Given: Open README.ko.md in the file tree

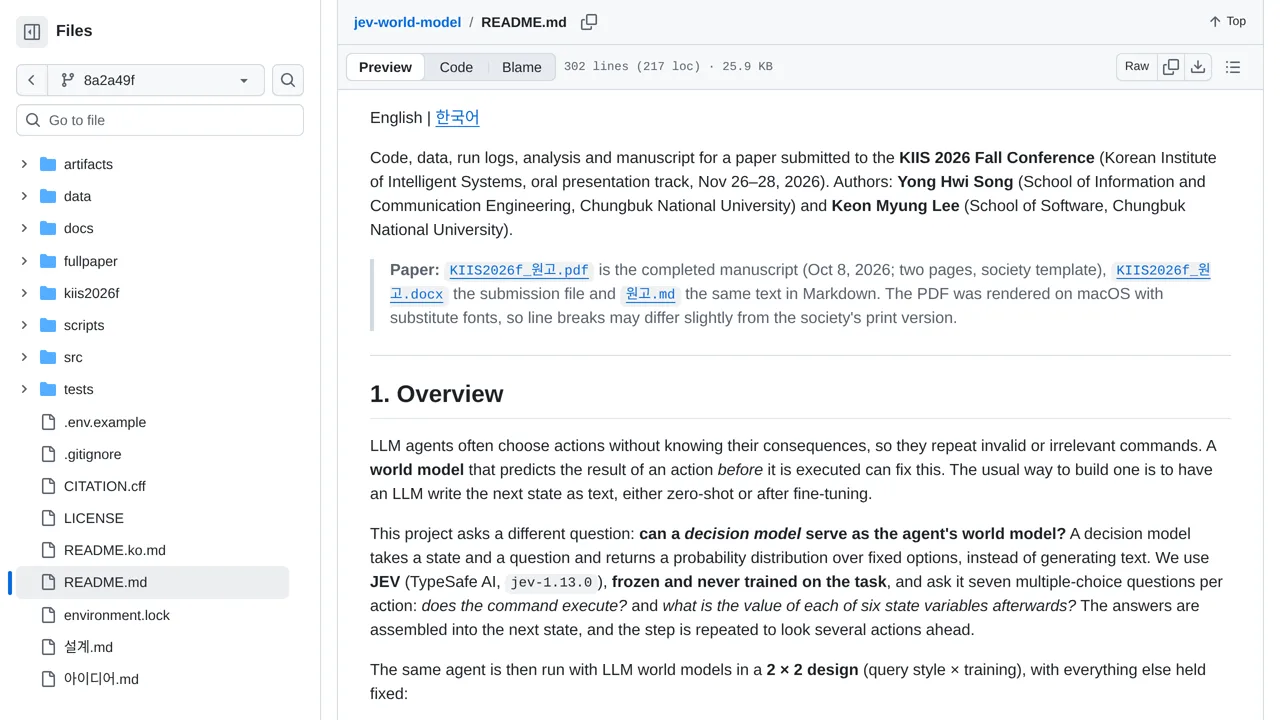Looking at the screenshot, I should [115, 550].
